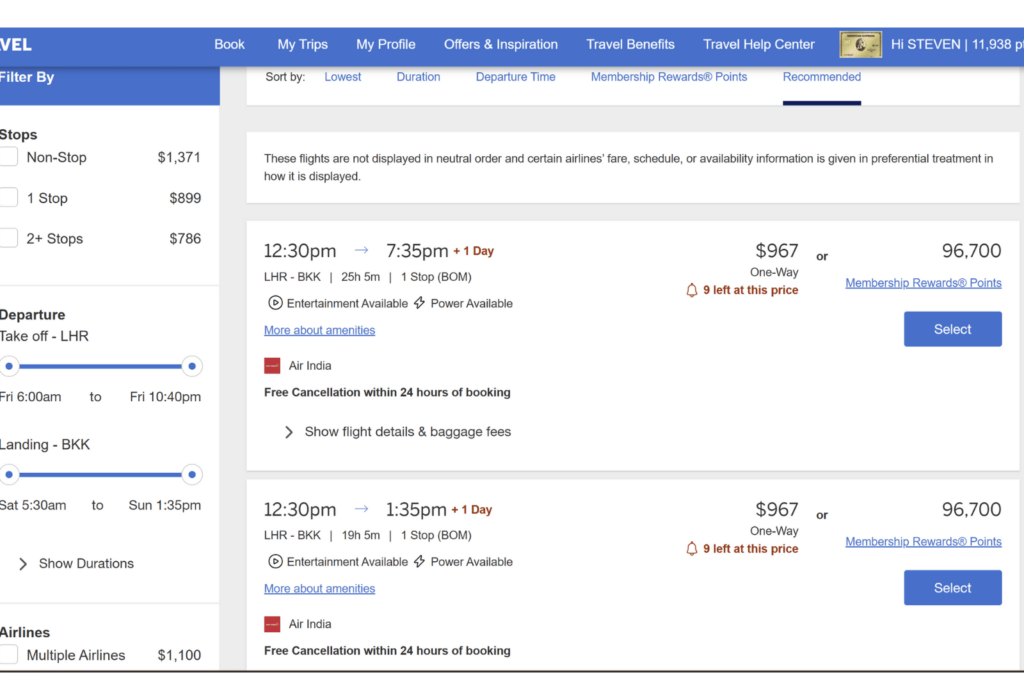This screenshot has width=1024, height=700.
Task: Click the Air India logo in the 7:35pm flight
Action: click(x=272, y=366)
